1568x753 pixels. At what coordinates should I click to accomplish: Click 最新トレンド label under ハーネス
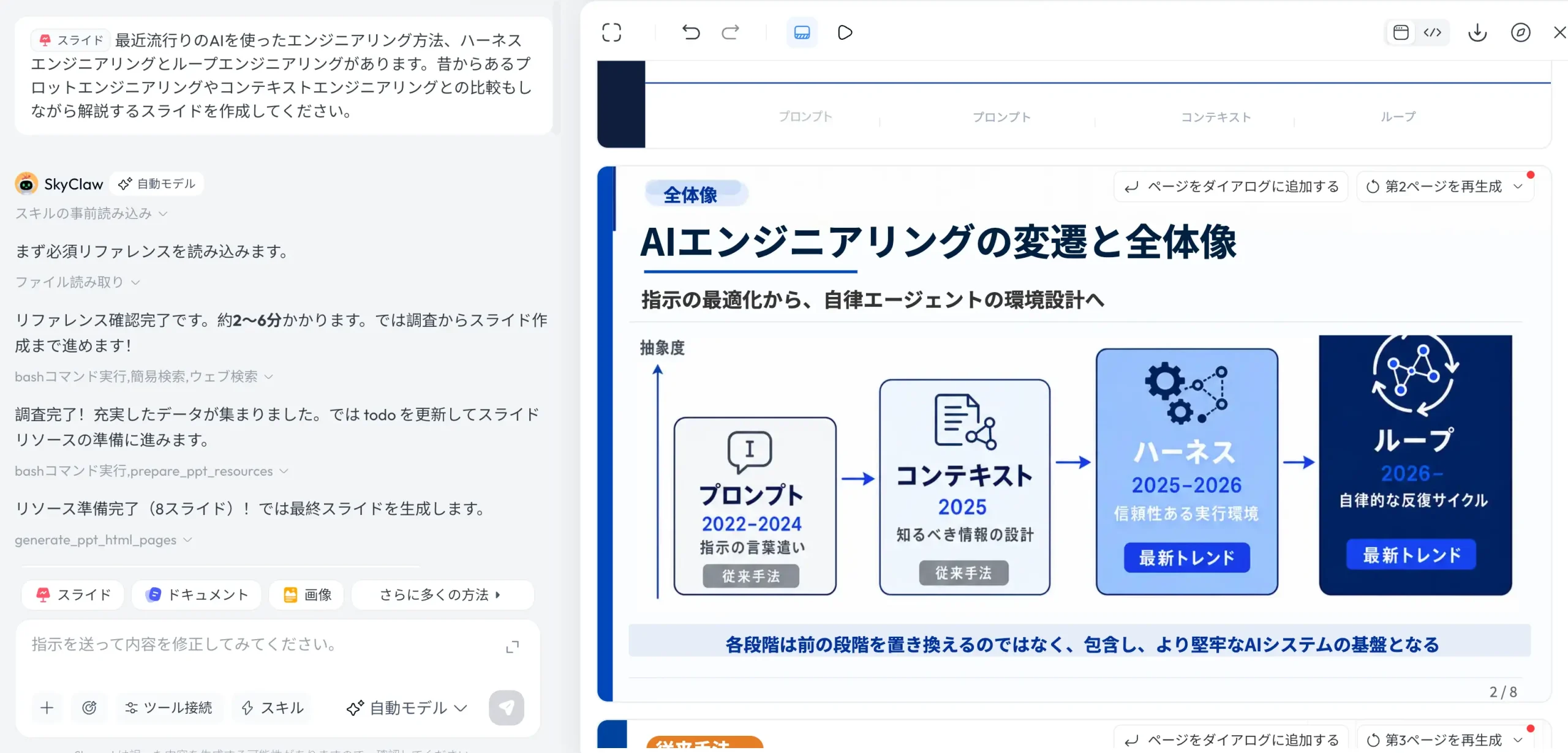coord(1186,558)
